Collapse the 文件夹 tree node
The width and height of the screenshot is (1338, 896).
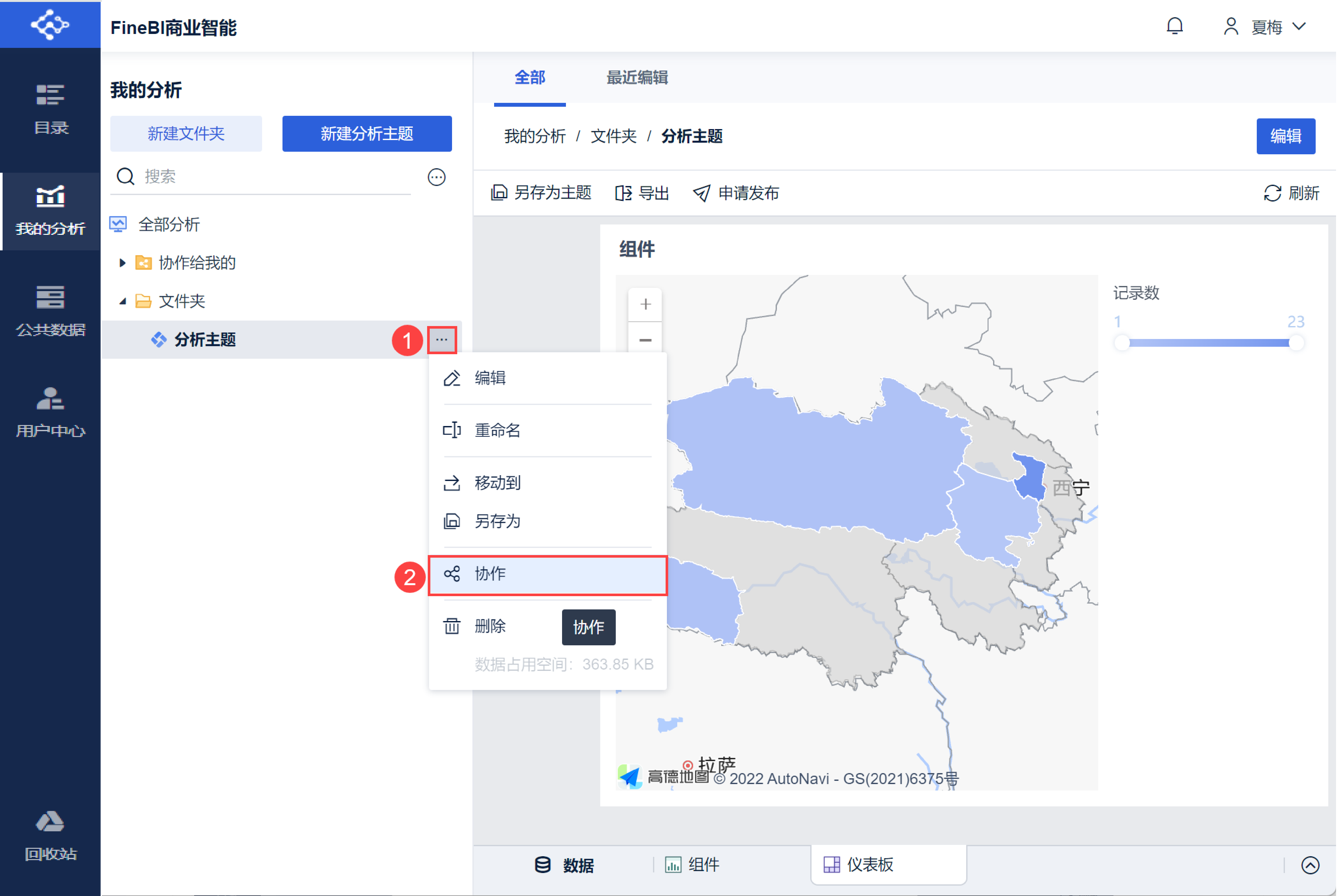pos(122,301)
